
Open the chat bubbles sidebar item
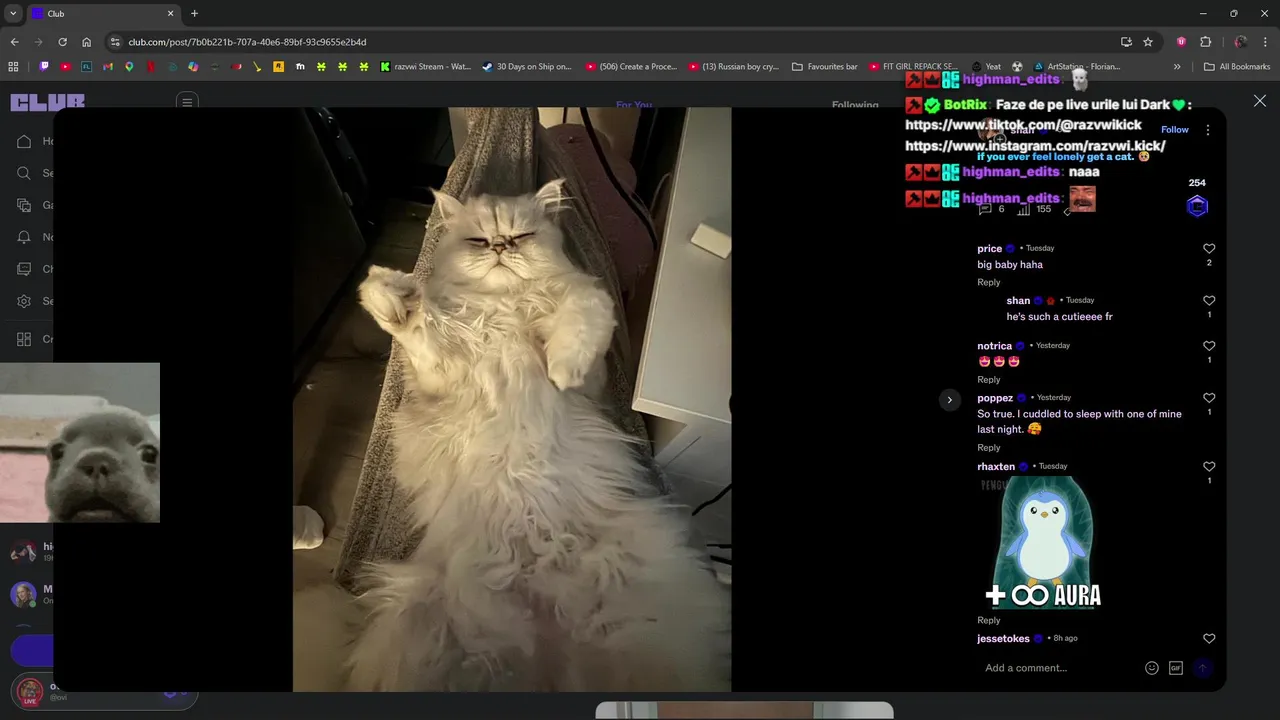pos(25,269)
